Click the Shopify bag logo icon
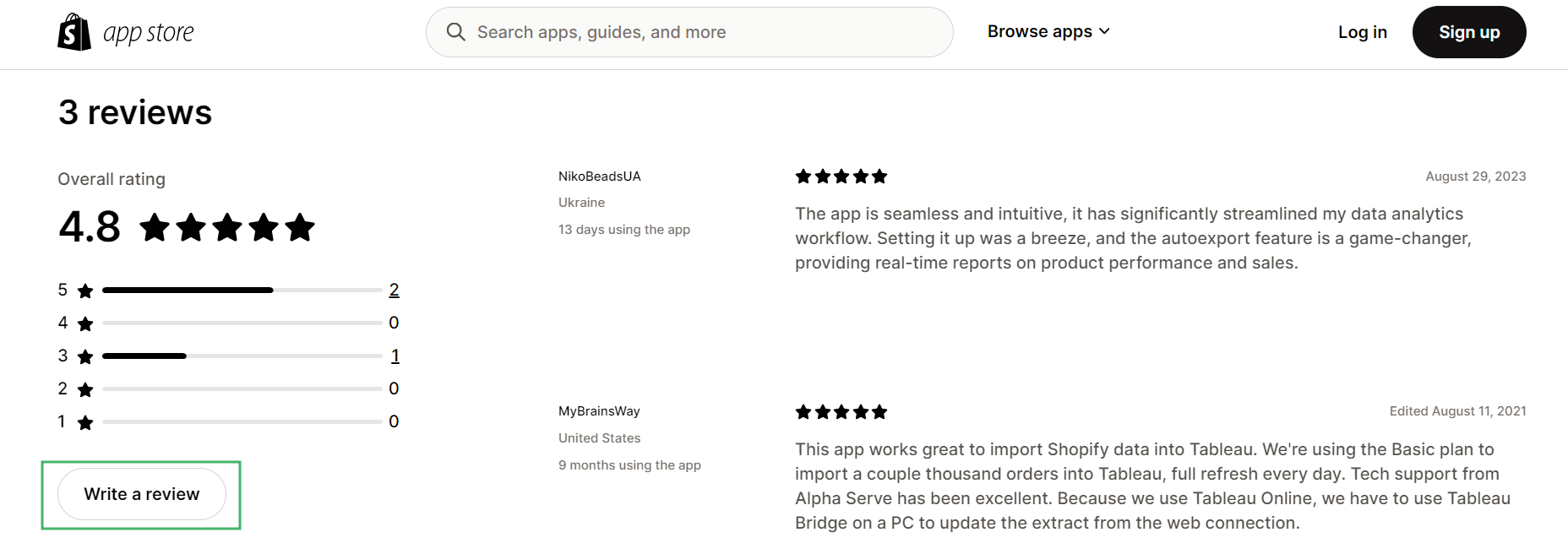This screenshot has height=554, width=1568. (74, 32)
